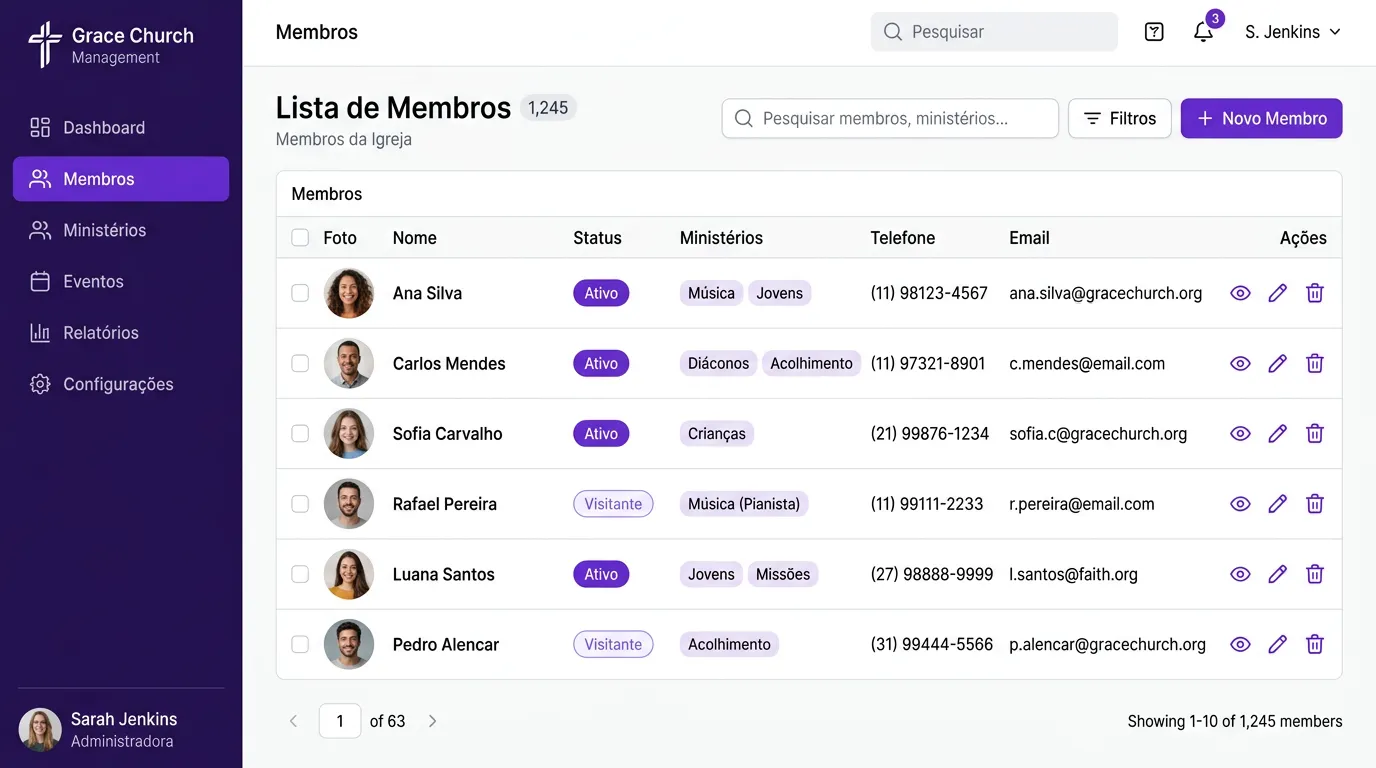Edit Carlos Mendes using the pencil icon
The image size is (1376, 768).
[x=1277, y=363]
